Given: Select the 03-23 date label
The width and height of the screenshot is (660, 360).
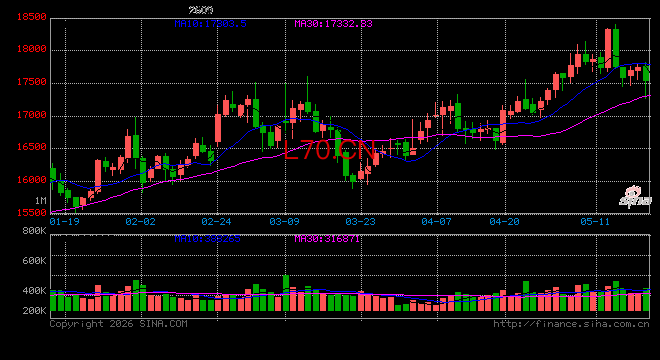Looking at the screenshot, I should click(x=360, y=221).
